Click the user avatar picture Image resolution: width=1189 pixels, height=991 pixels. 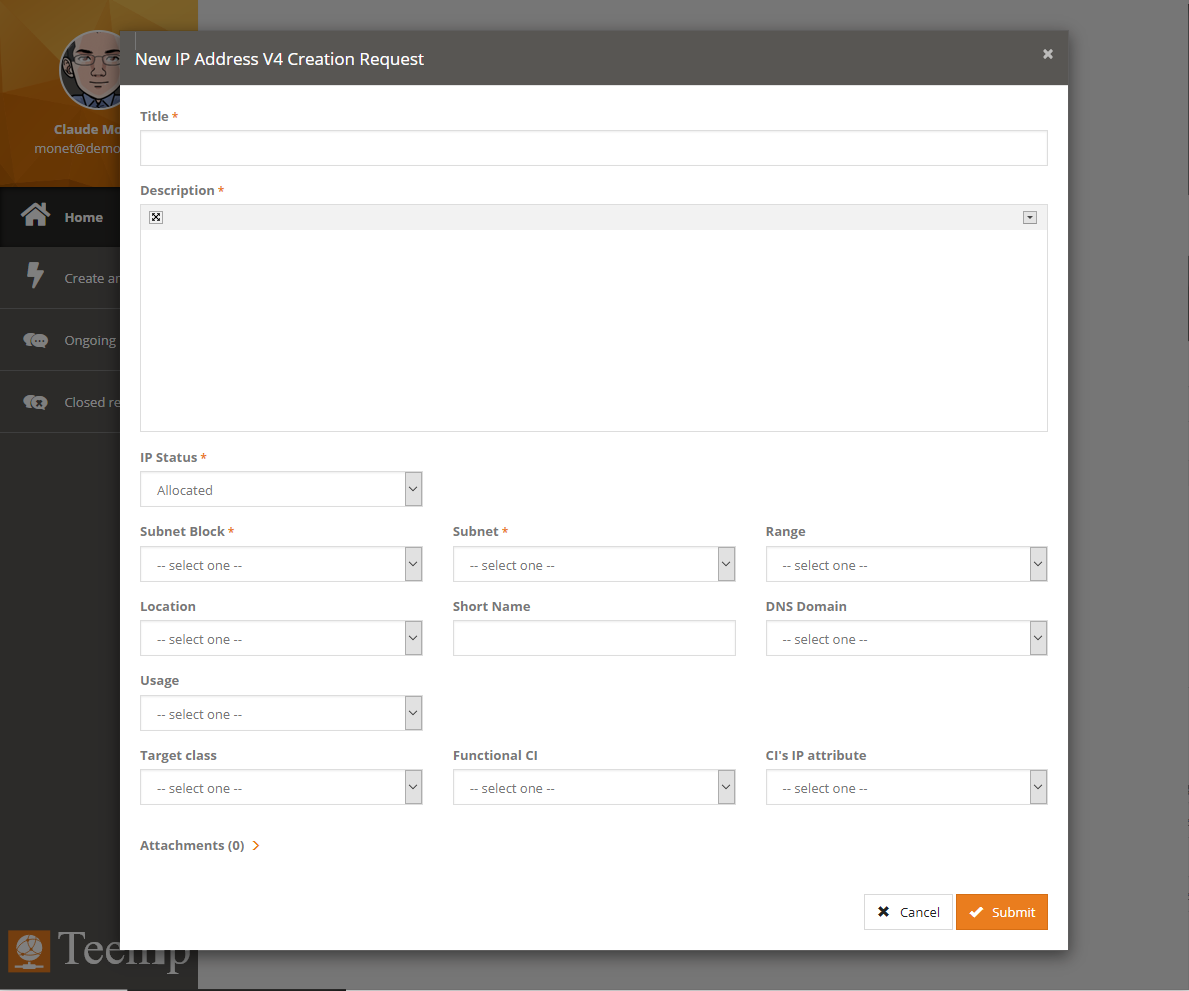tap(96, 70)
